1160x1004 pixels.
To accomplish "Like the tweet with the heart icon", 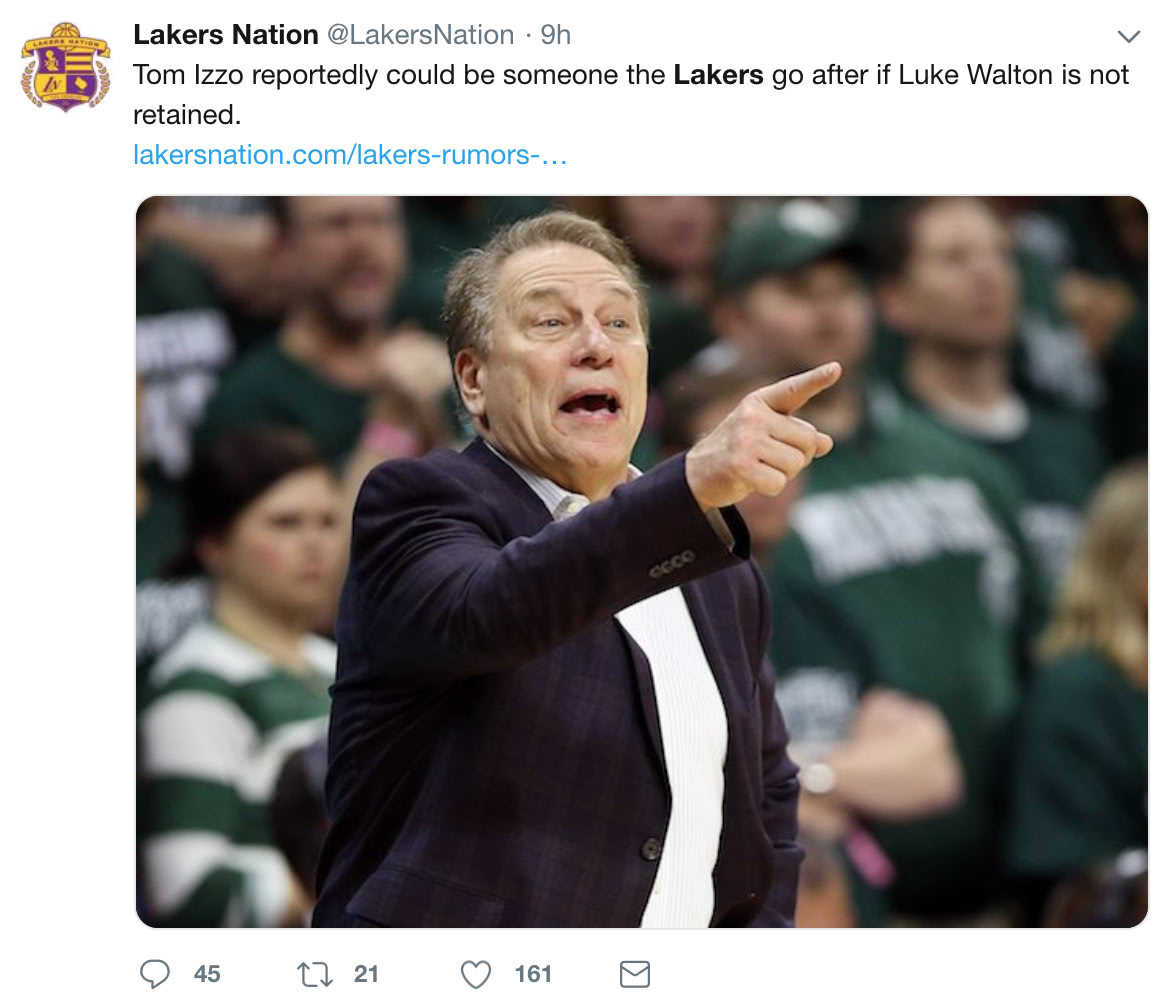I will [x=477, y=973].
